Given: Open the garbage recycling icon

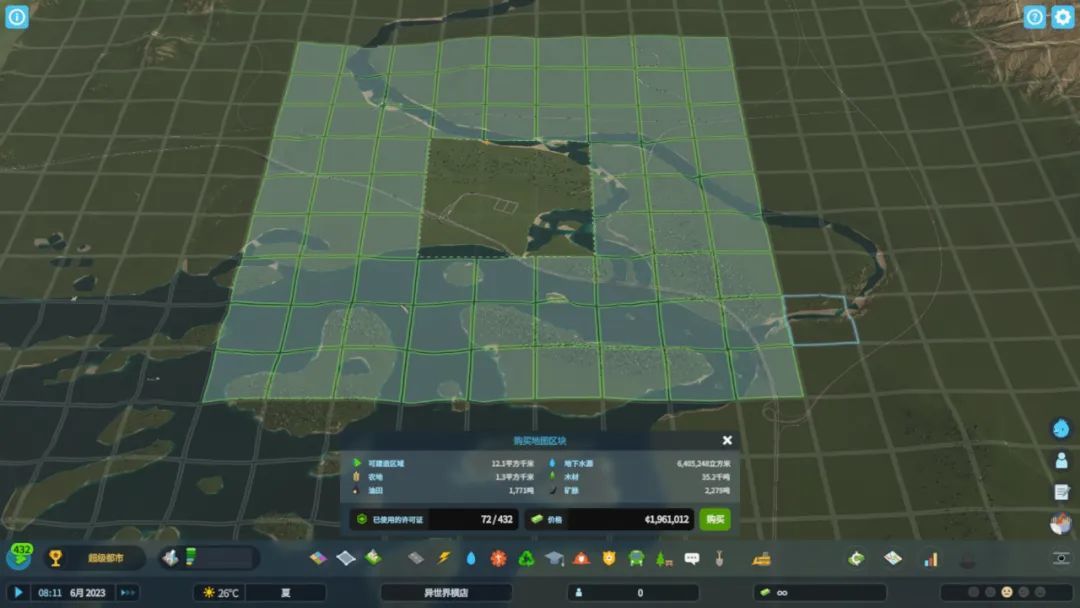Looking at the screenshot, I should pos(526,558).
